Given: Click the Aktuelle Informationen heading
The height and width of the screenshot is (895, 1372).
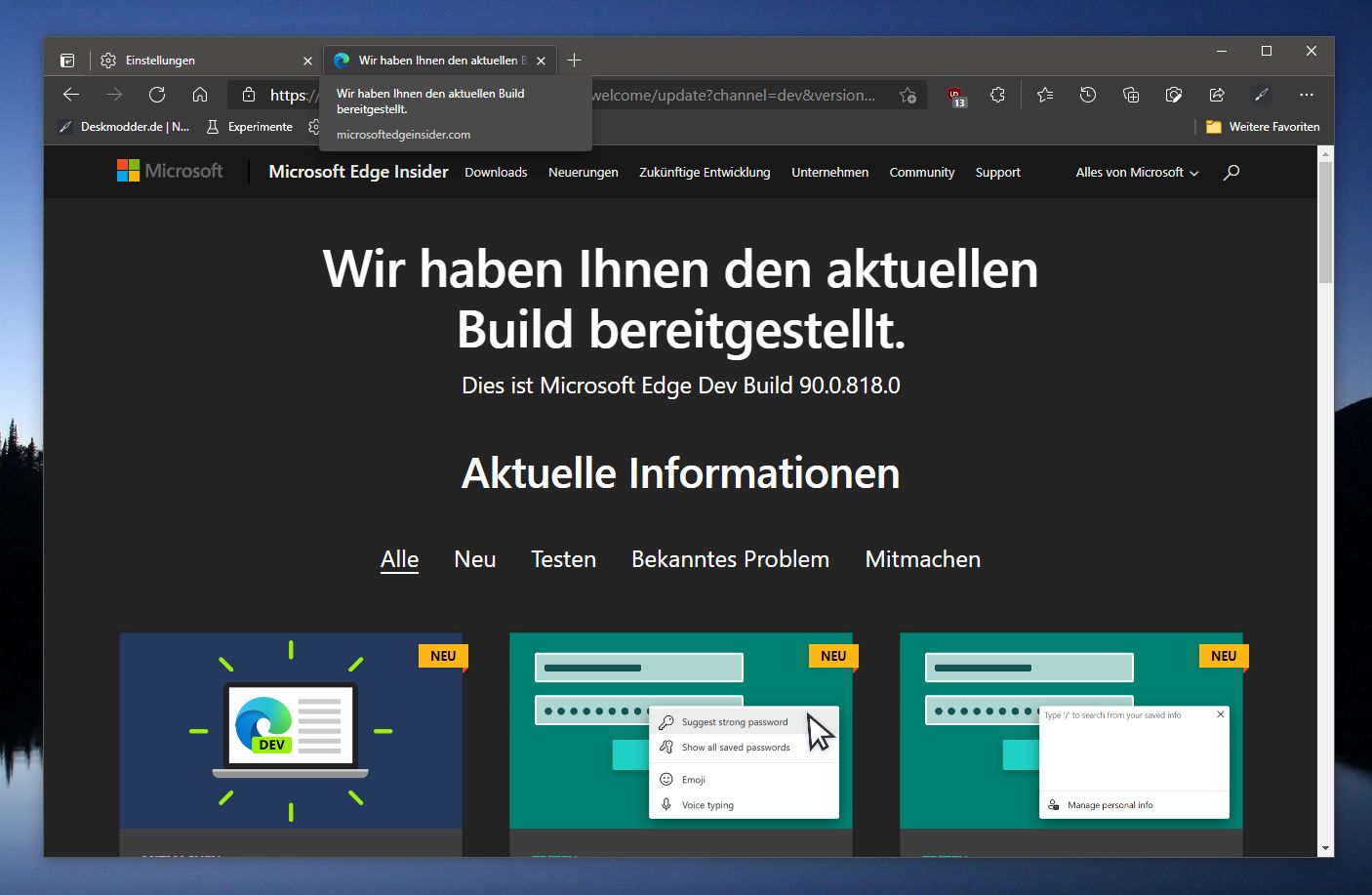Looking at the screenshot, I should tap(680, 473).
